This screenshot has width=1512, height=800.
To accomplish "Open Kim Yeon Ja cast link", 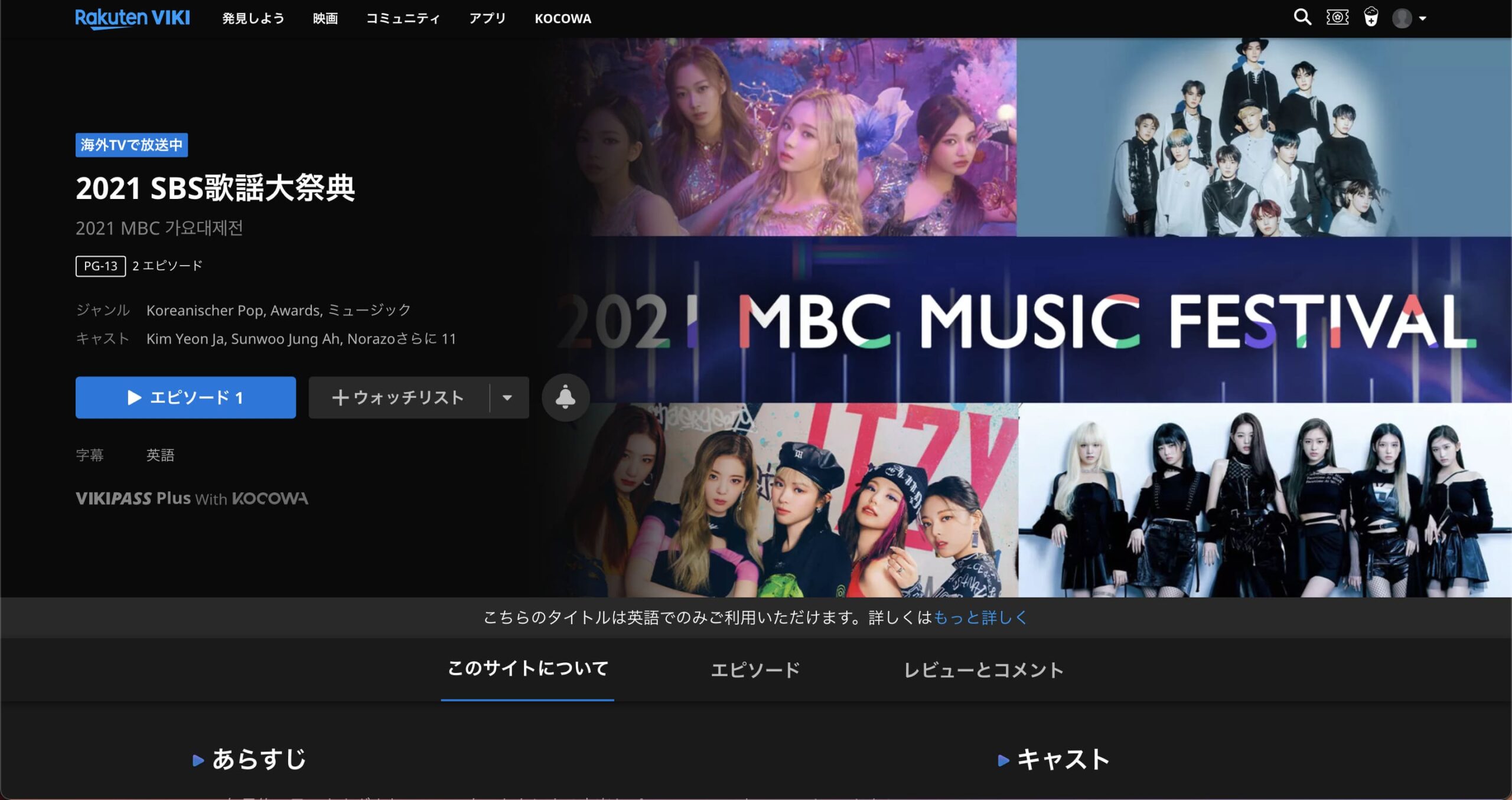I will (185, 338).
